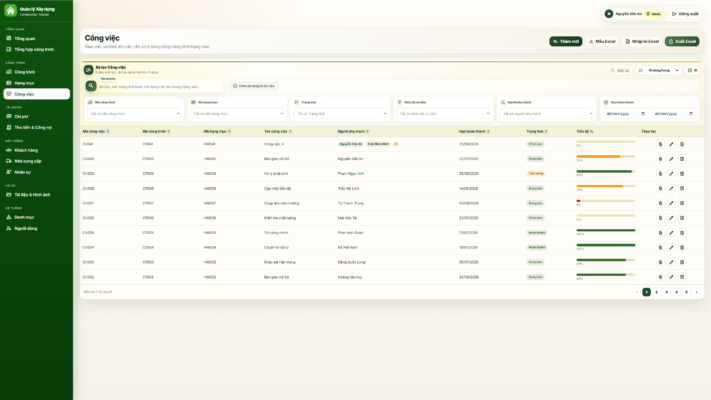The width and height of the screenshot is (711, 400).
Task: Focus the Công việc search input
Action: [159, 86]
